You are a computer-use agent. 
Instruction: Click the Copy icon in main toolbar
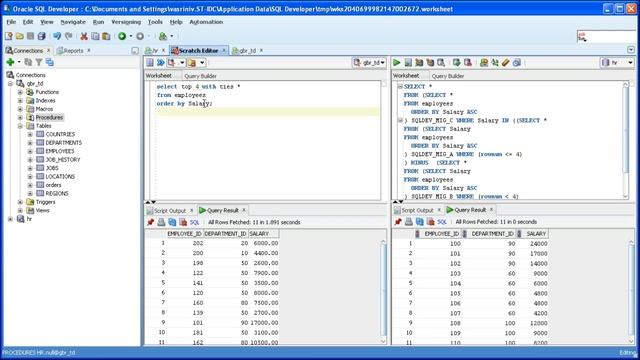coord(95,36)
